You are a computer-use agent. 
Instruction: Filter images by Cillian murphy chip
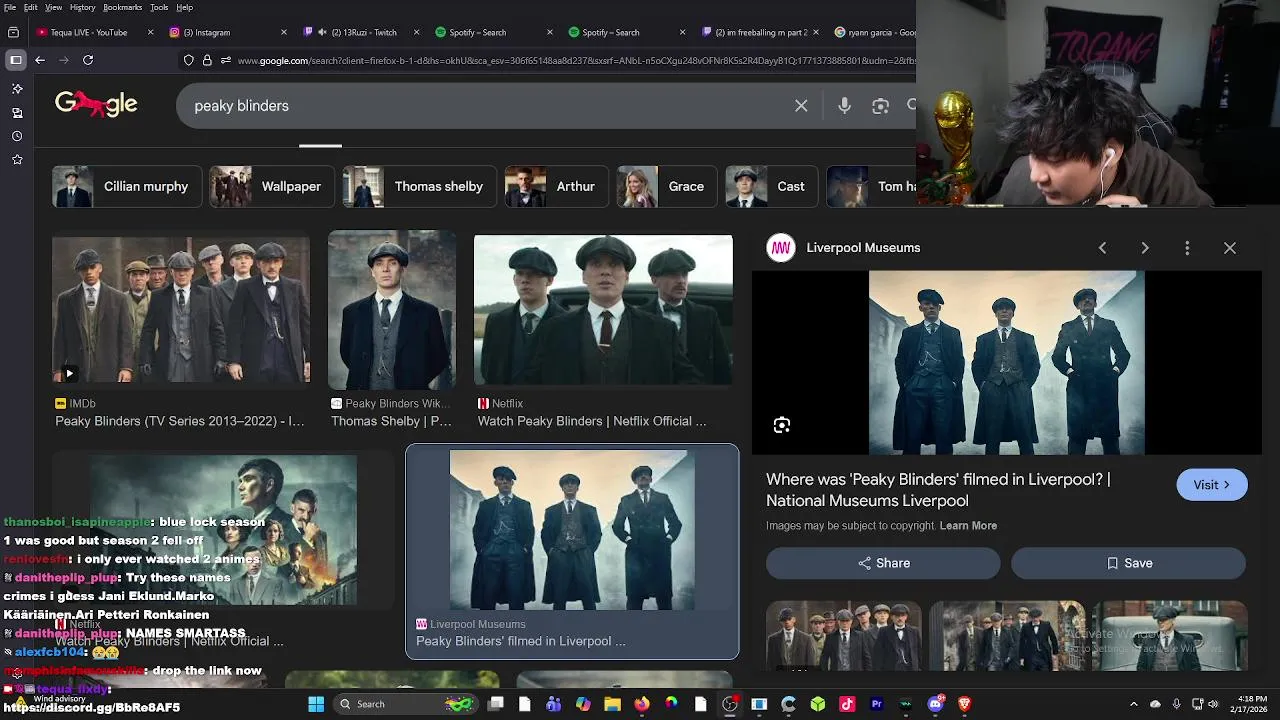[126, 186]
